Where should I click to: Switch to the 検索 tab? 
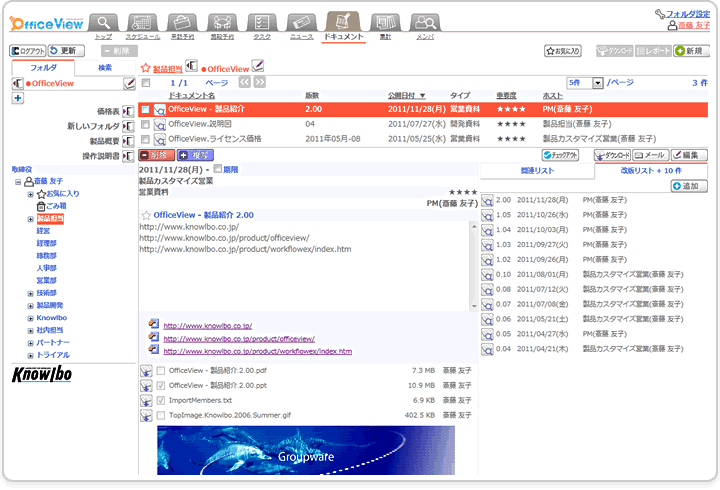click(105, 68)
